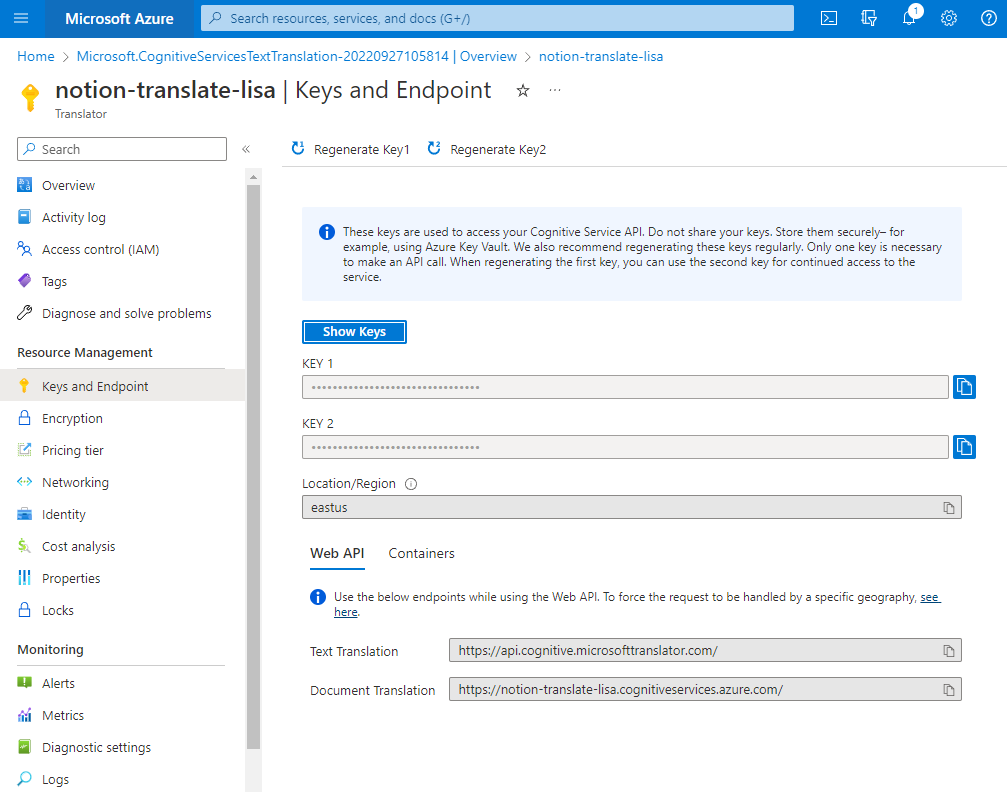
Task: Go to the Home breadcrumb
Action: tap(36, 57)
